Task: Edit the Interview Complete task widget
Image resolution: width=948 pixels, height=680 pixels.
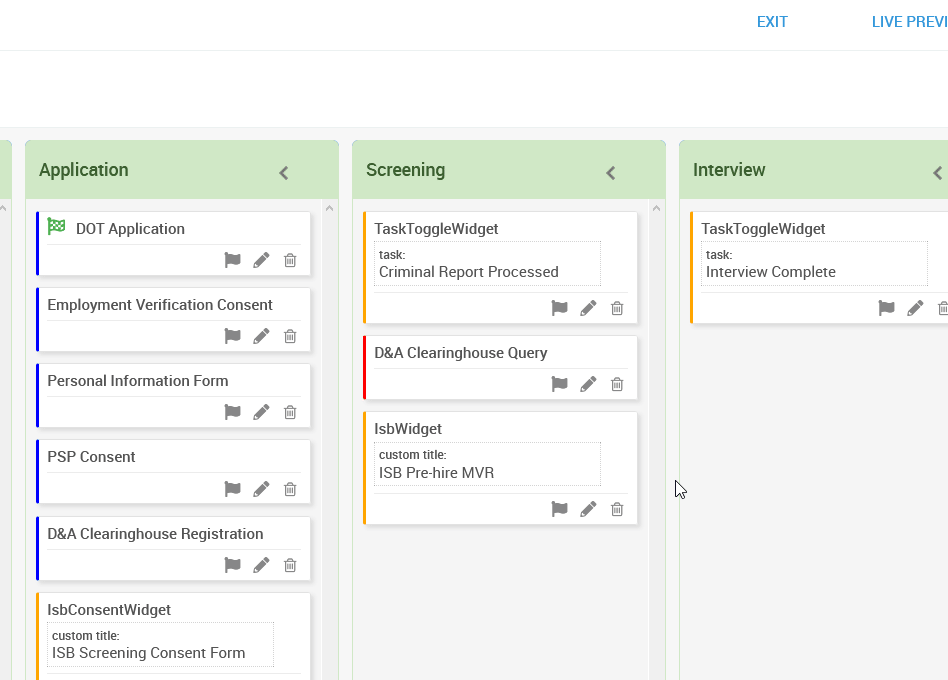Action: (915, 308)
